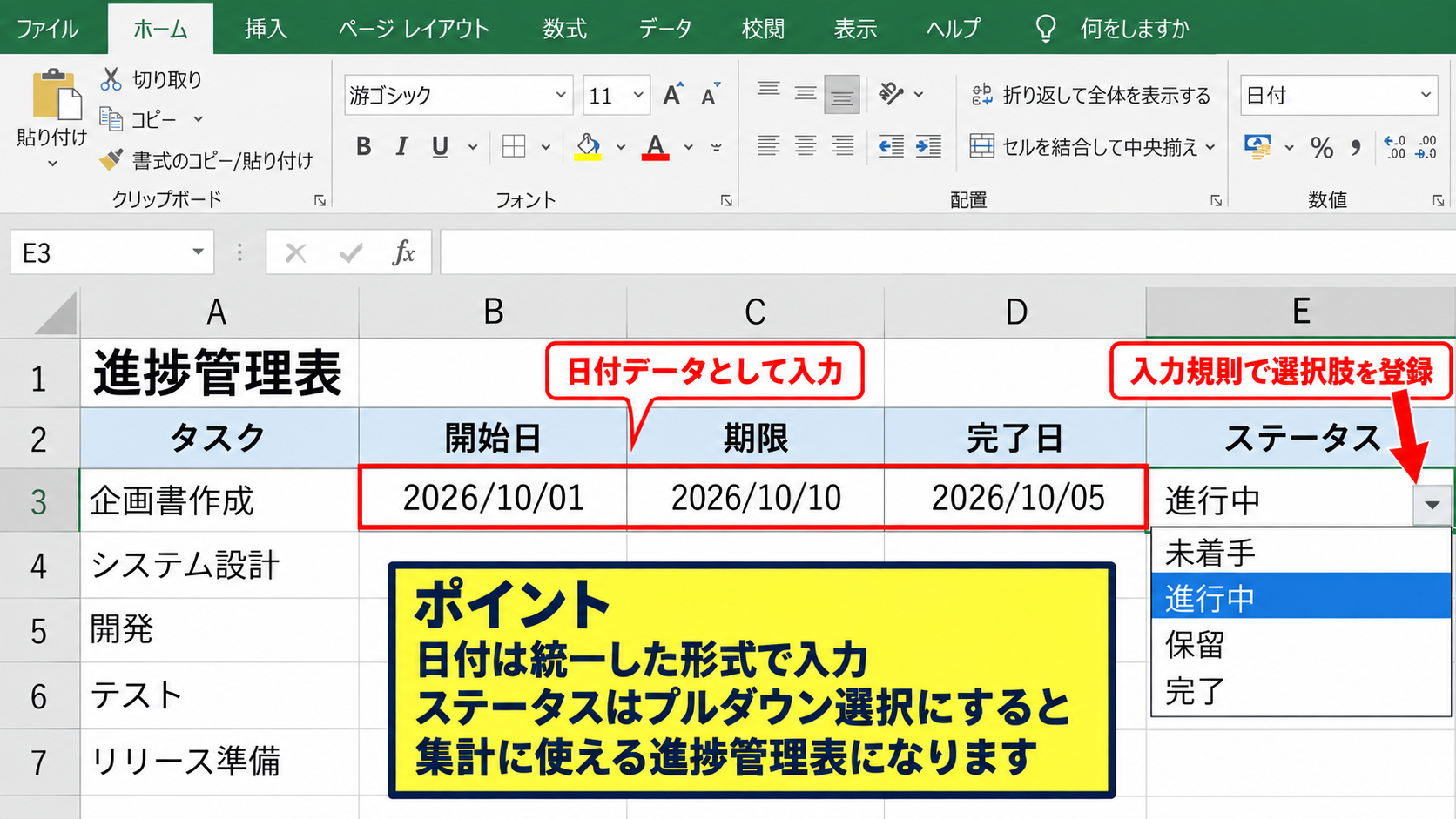Screen dimensions: 1456x819
Task: Decrease decimal places icon
Action: [x=1426, y=146]
